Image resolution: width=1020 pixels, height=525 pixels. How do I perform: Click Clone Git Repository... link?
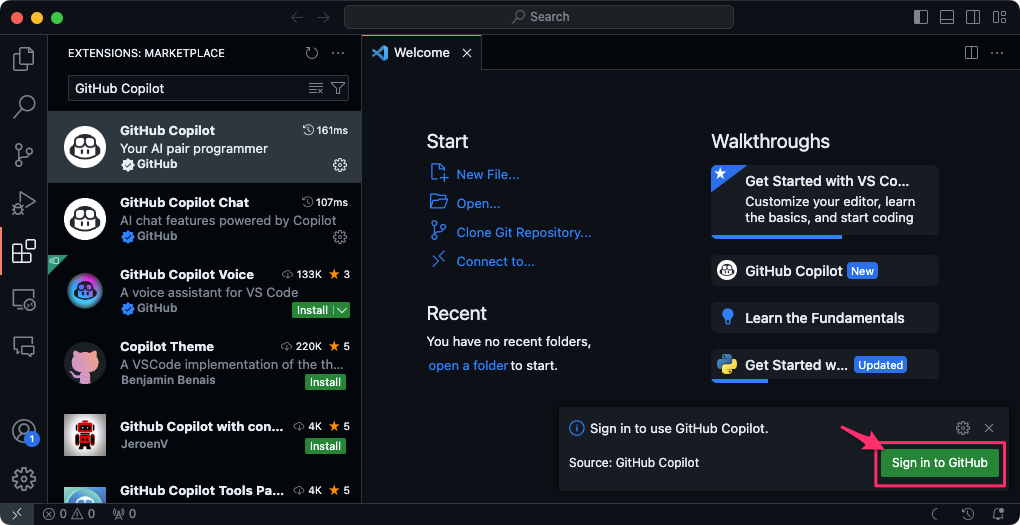(524, 232)
